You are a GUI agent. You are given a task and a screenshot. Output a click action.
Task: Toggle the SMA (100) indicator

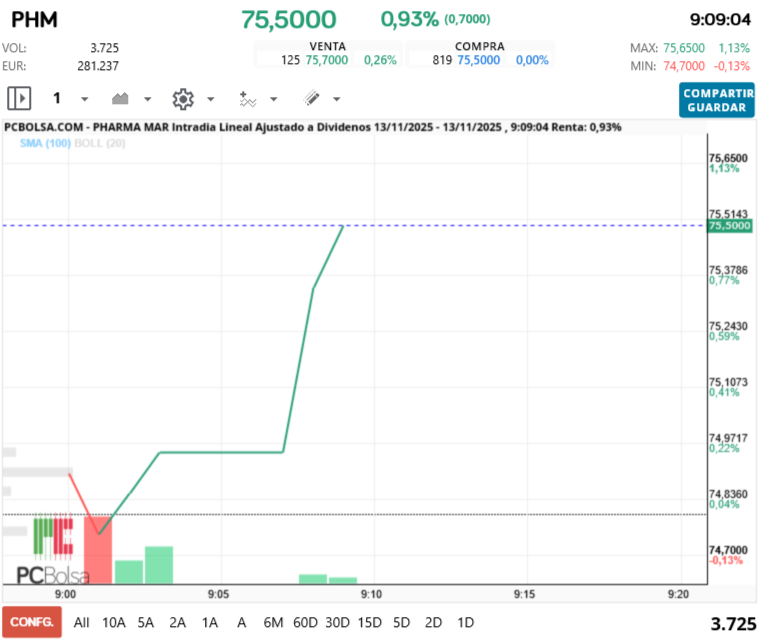click(44, 144)
